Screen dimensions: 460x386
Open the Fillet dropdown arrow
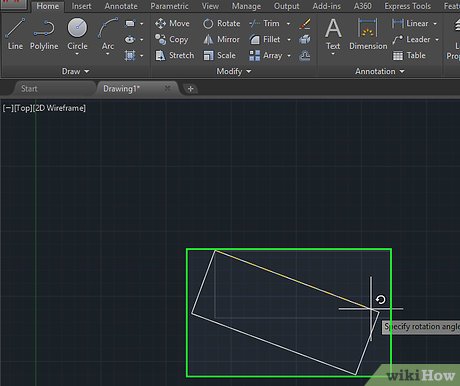point(289,40)
